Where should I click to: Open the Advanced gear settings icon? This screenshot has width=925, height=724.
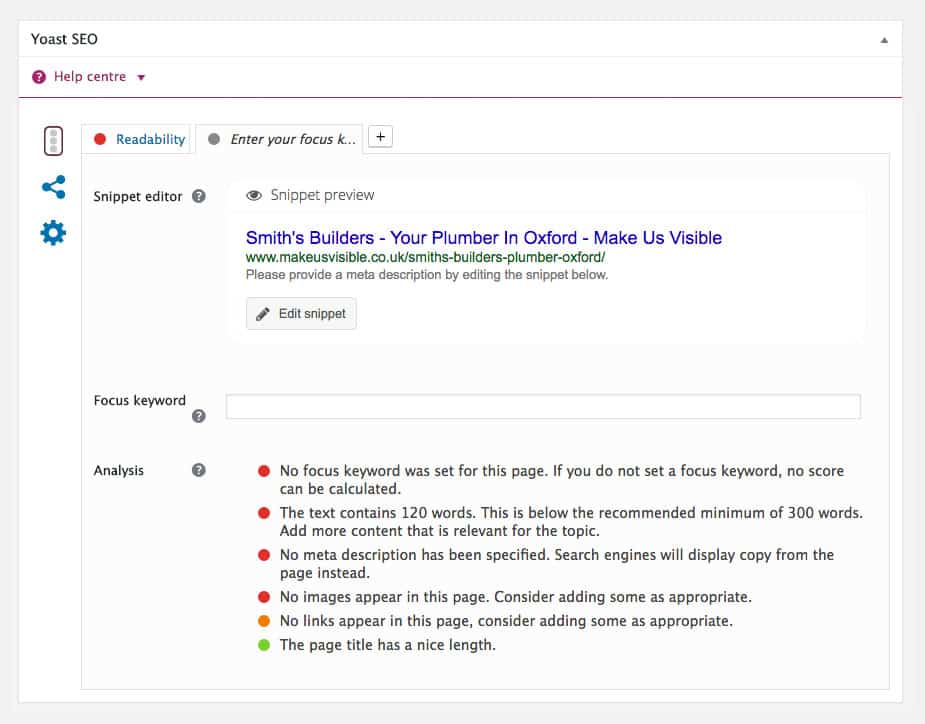tap(53, 233)
